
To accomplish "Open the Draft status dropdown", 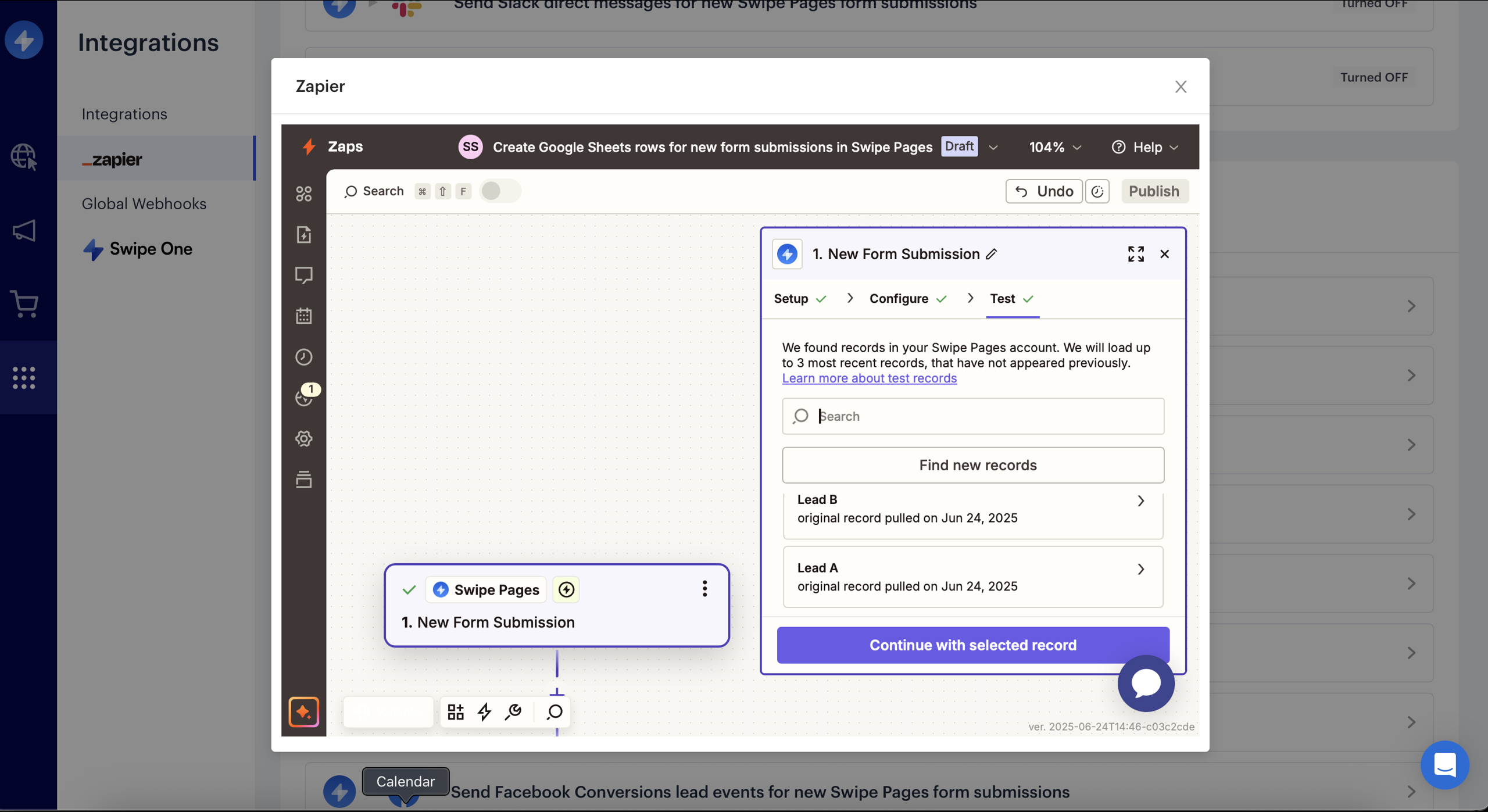I will [x=993, y=148].
